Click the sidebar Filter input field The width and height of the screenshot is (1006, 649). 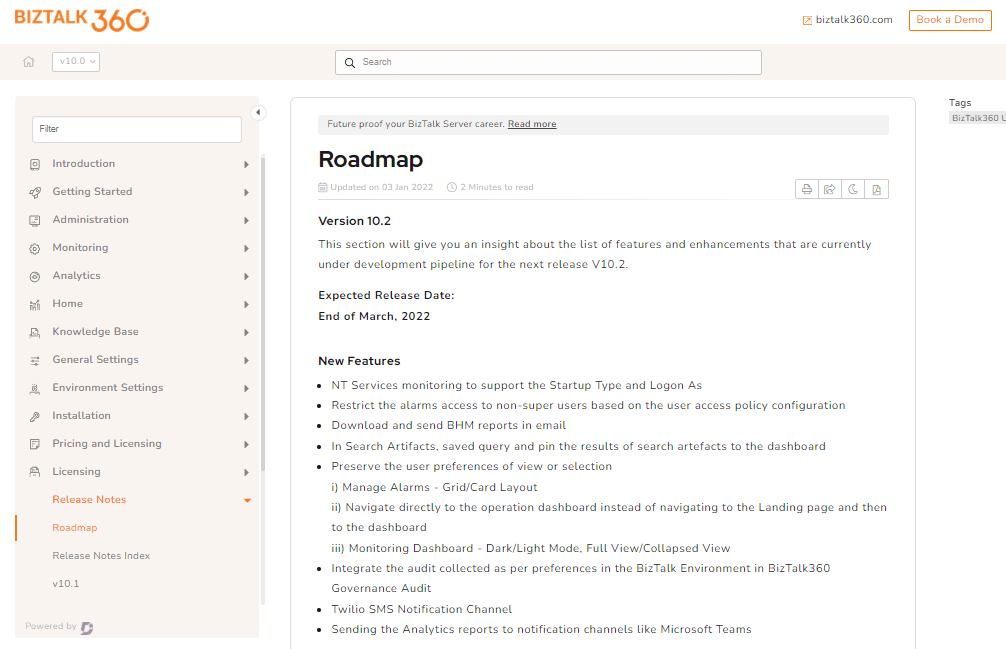[x=137, y=129]
